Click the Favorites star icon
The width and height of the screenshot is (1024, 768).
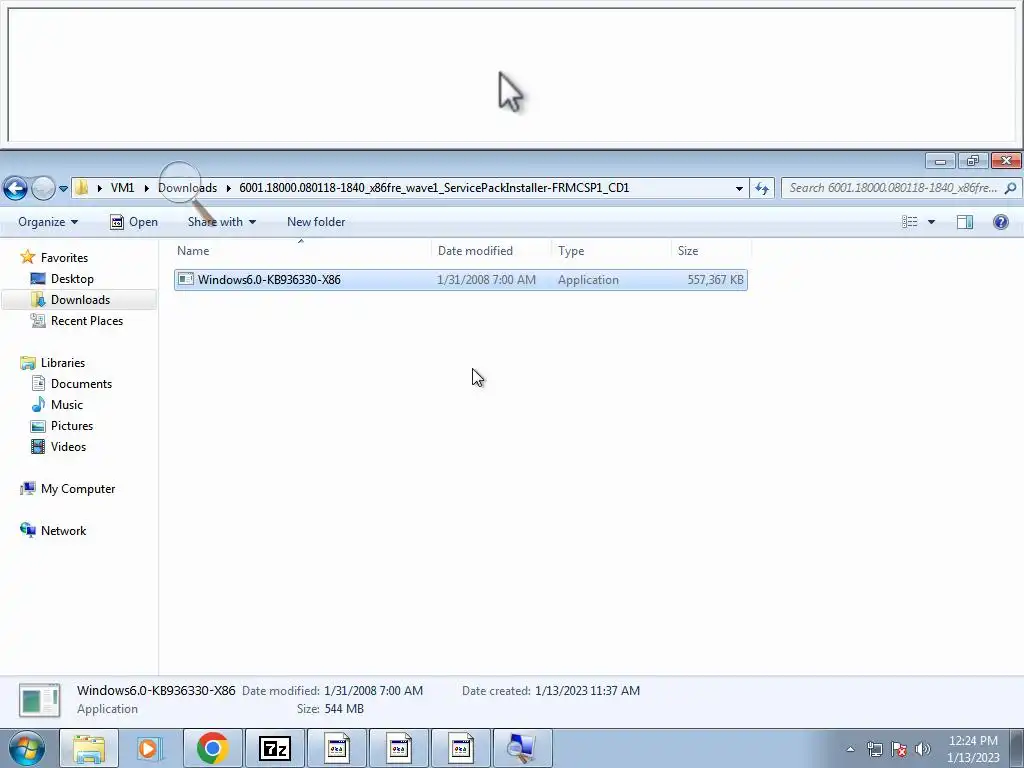click(x=27, y=257)
